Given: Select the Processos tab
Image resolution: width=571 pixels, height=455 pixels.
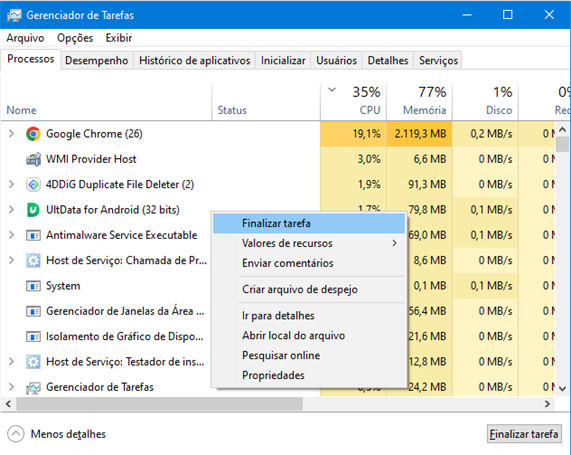Looking at the screenshot, I should pyautogui.click(x=31, y=59).
